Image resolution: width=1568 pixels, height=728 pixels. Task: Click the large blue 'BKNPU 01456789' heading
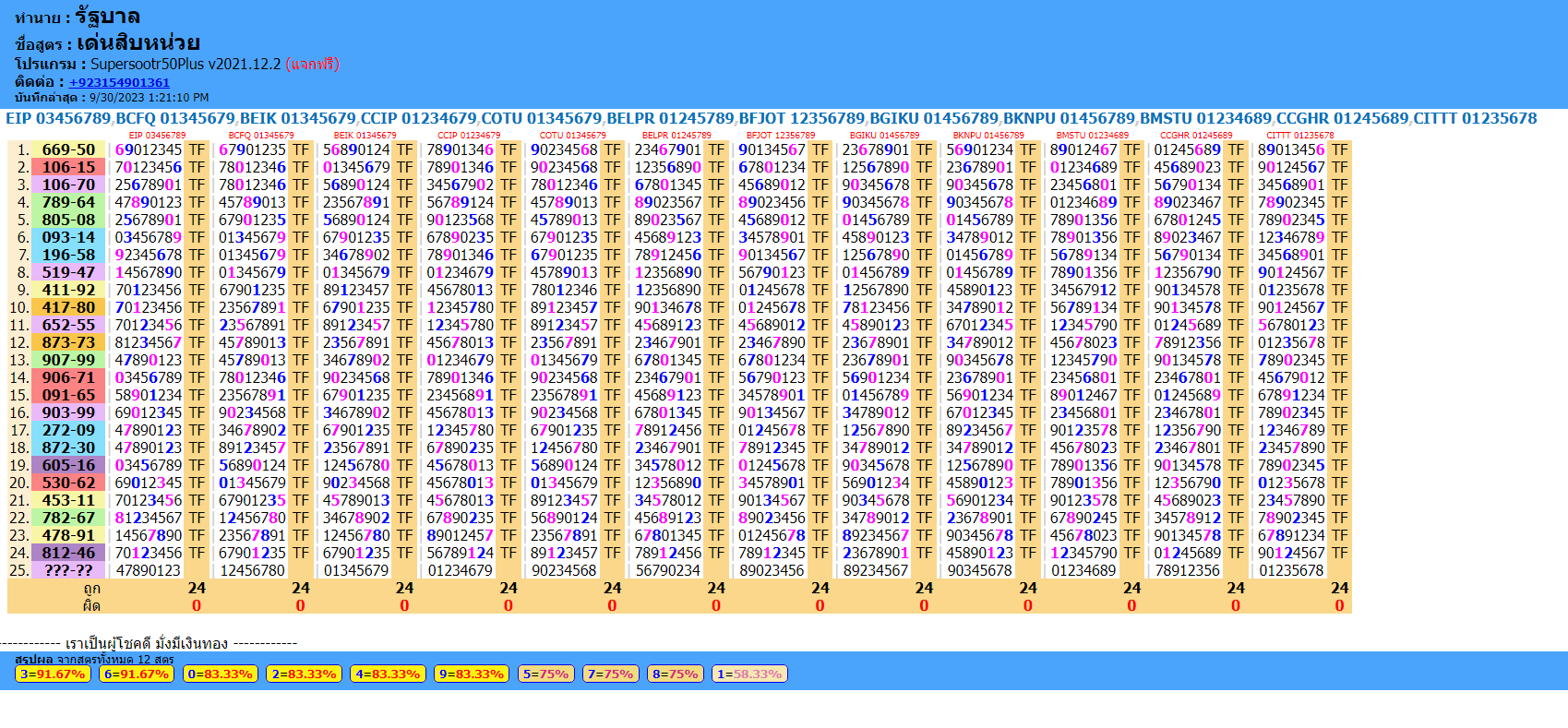1070,118
